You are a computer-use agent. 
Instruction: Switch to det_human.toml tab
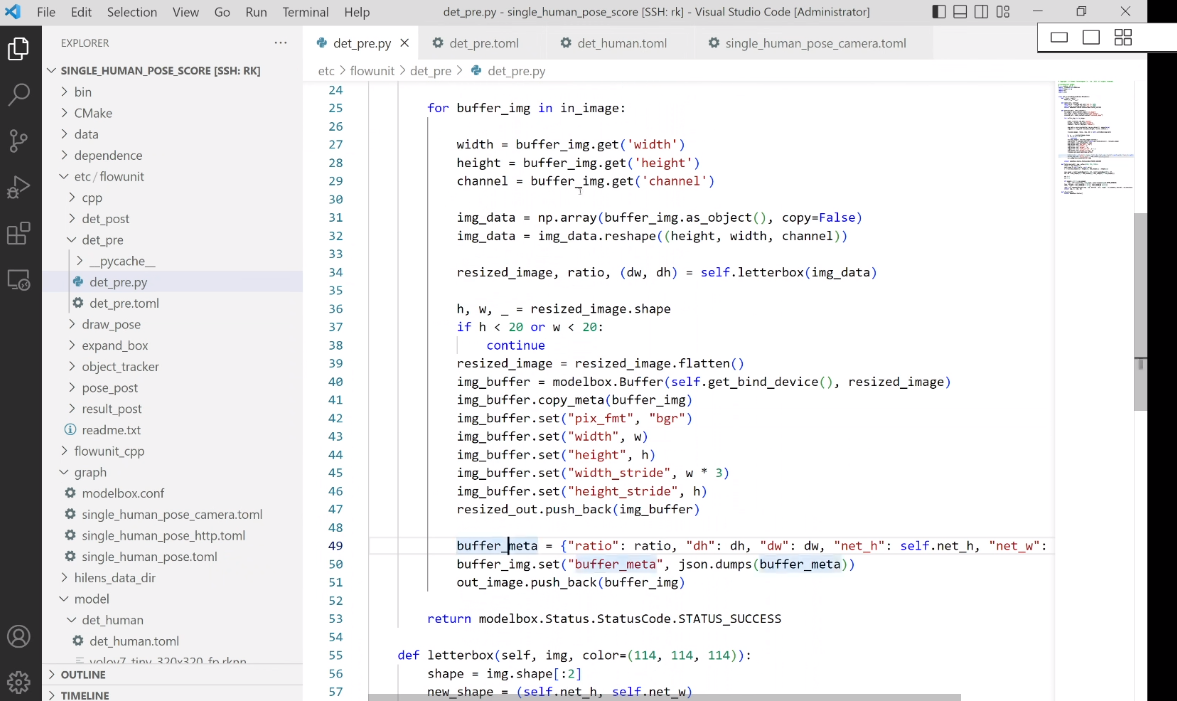pyautogui.click(x=621, y=44)
